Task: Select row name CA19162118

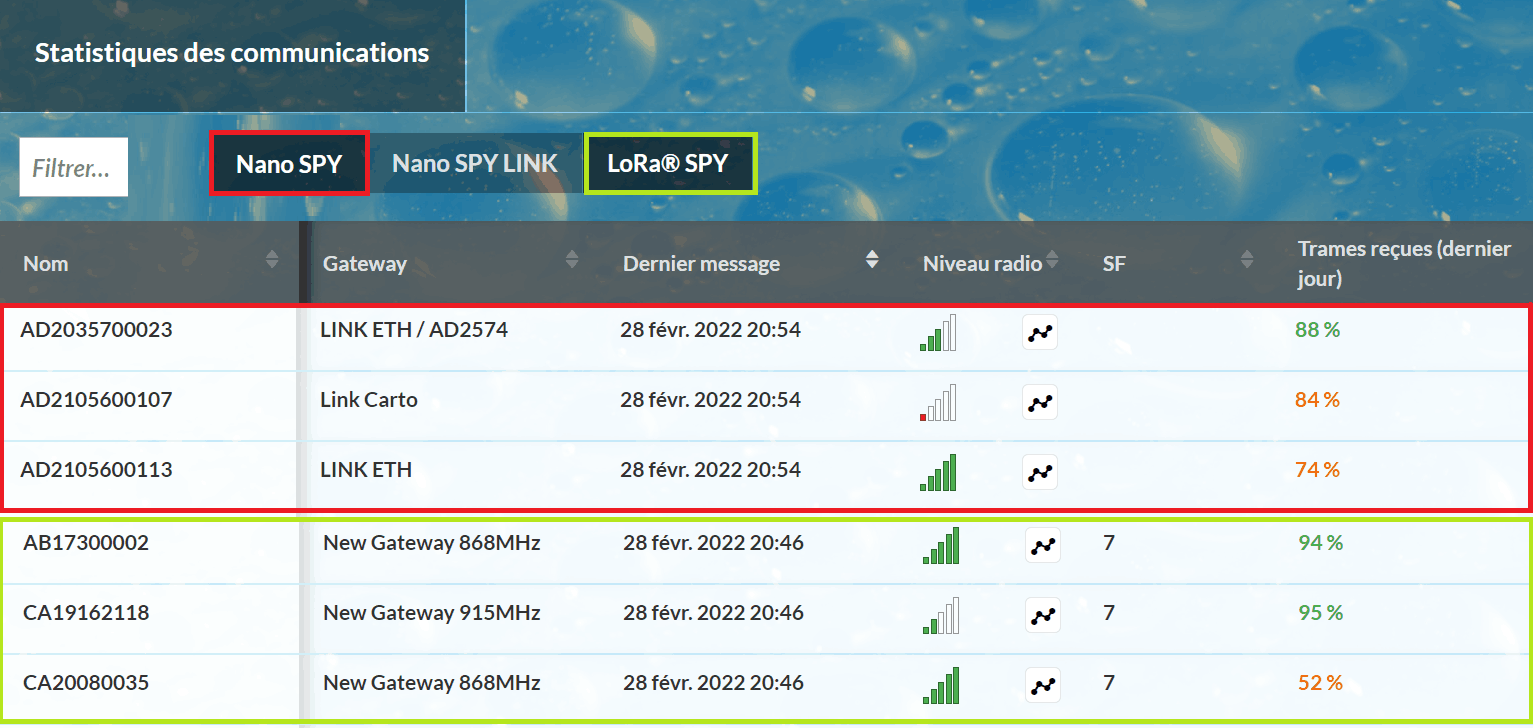Action: 86,613
